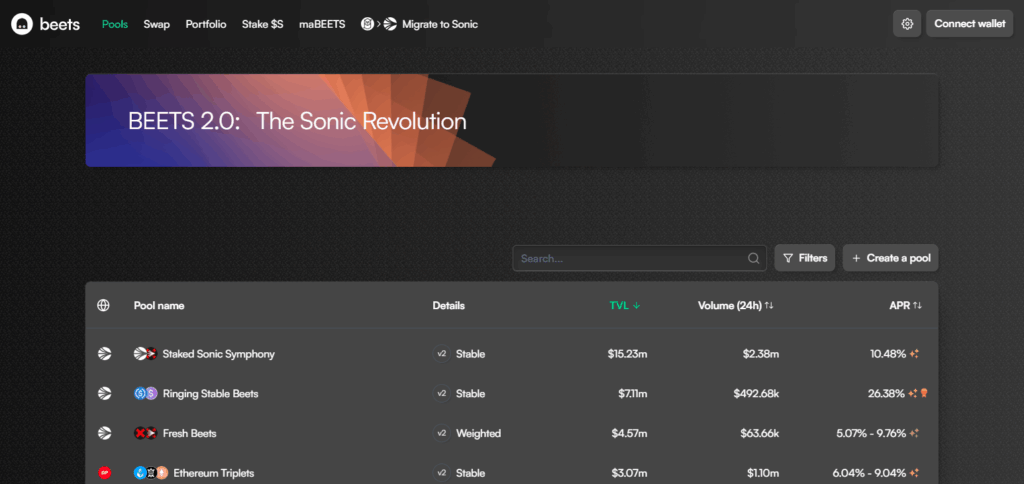Sort pools by APR column
The image size is (1024, 484).
click(x=905, y=305)
